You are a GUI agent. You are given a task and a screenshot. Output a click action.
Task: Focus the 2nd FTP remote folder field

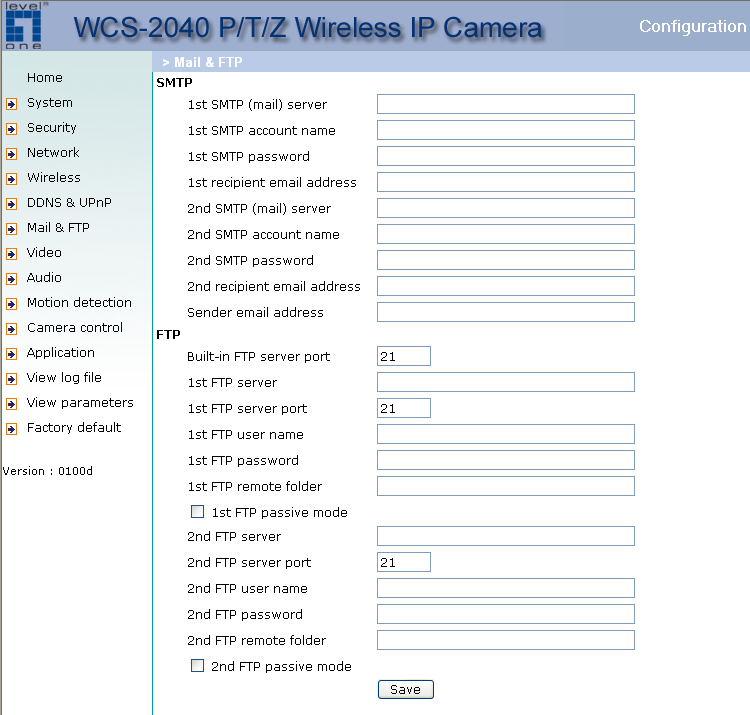(x=506, y=640)
